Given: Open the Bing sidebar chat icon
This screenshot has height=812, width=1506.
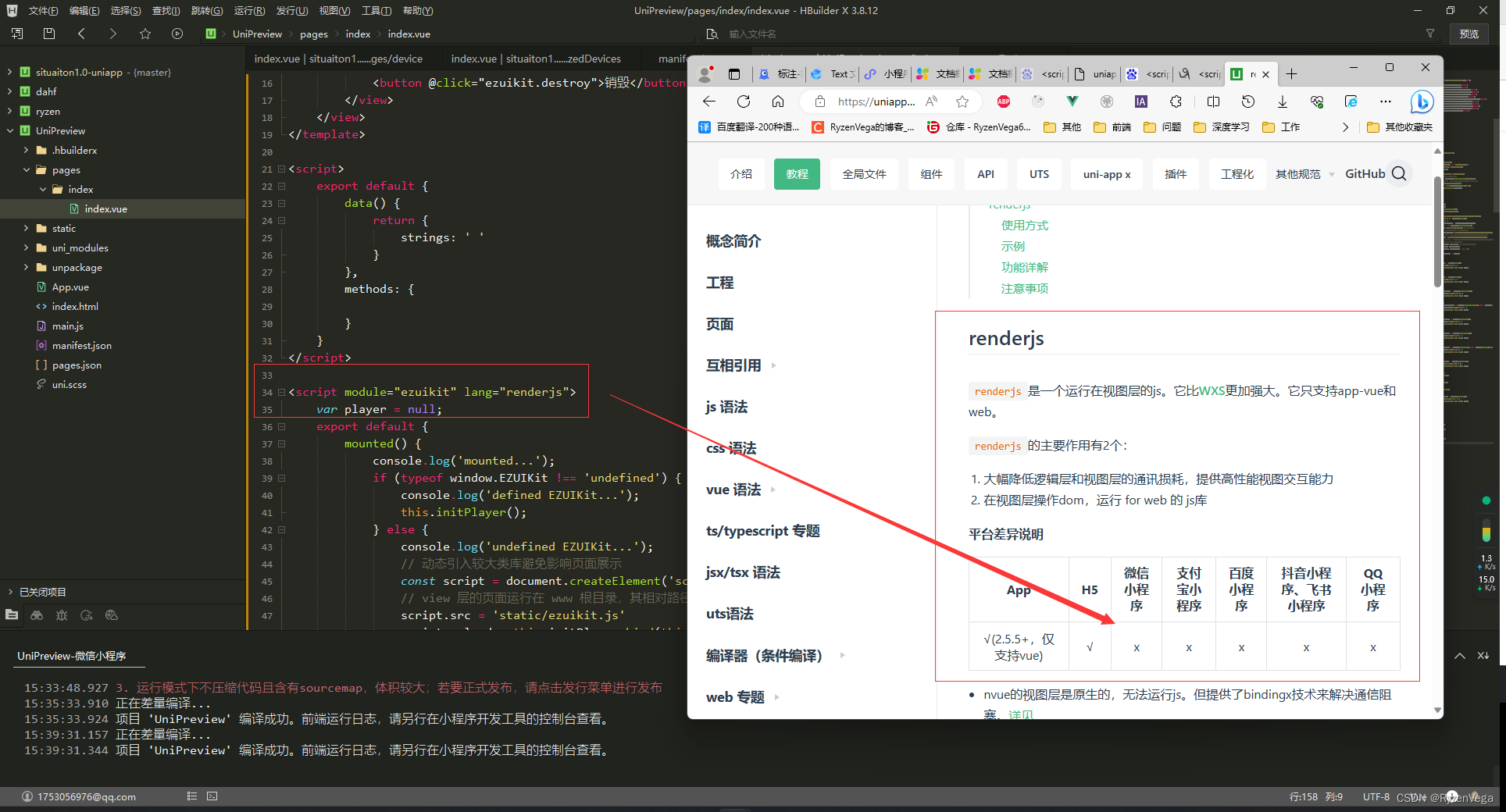Looking at the screenshot, I should tap(1422, 101).
